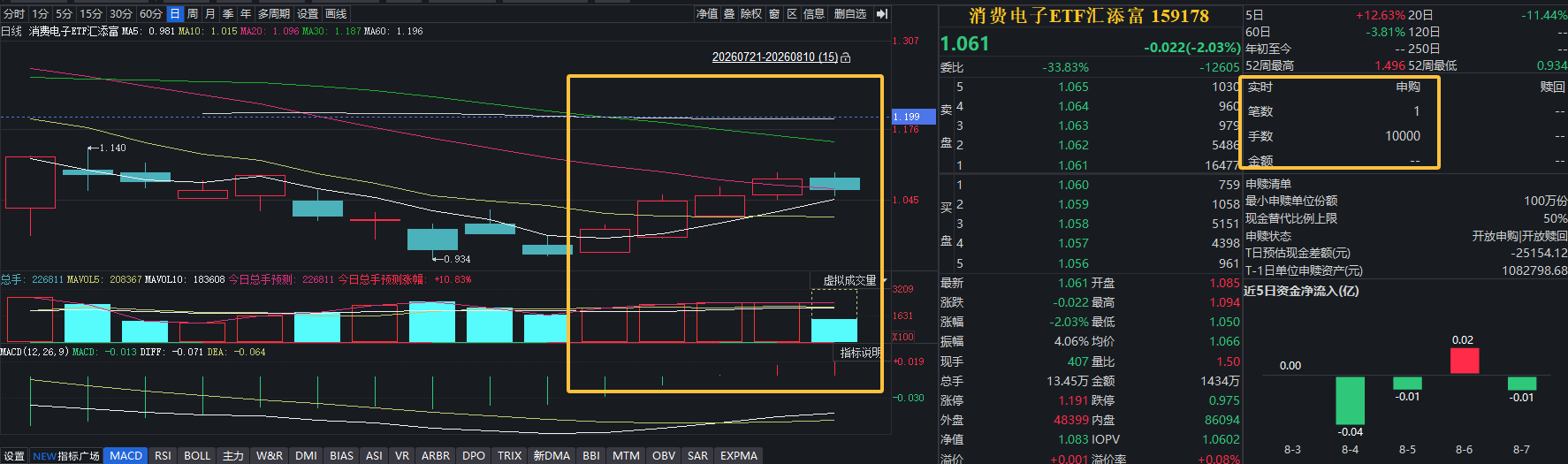Image resolution: width=1568 pixels, height=464 pixels.
Task: Select the 日 daily candlestick period
Action: [175, 13]
